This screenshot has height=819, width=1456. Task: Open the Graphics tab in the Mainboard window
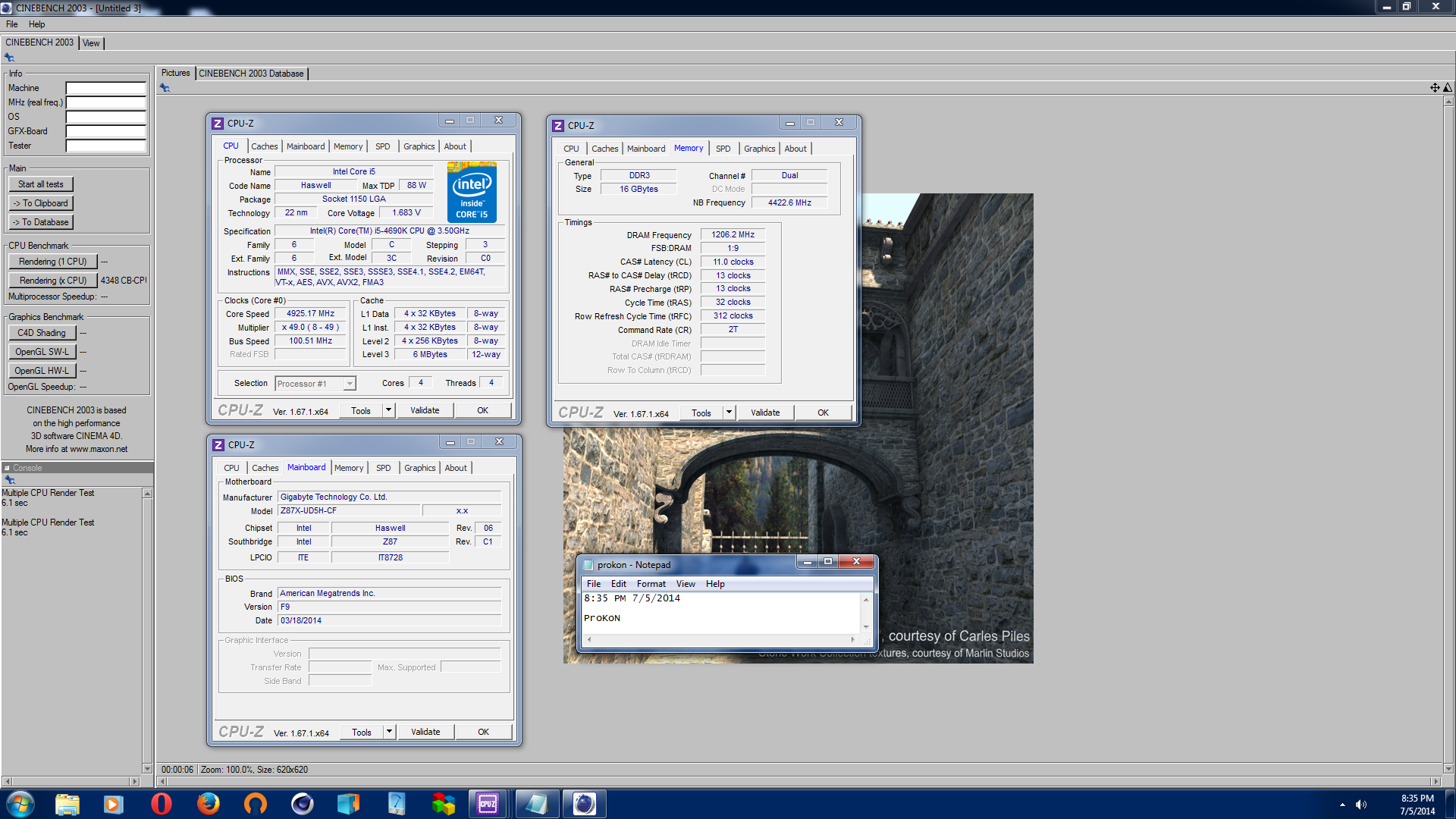[x=420, y=468]
